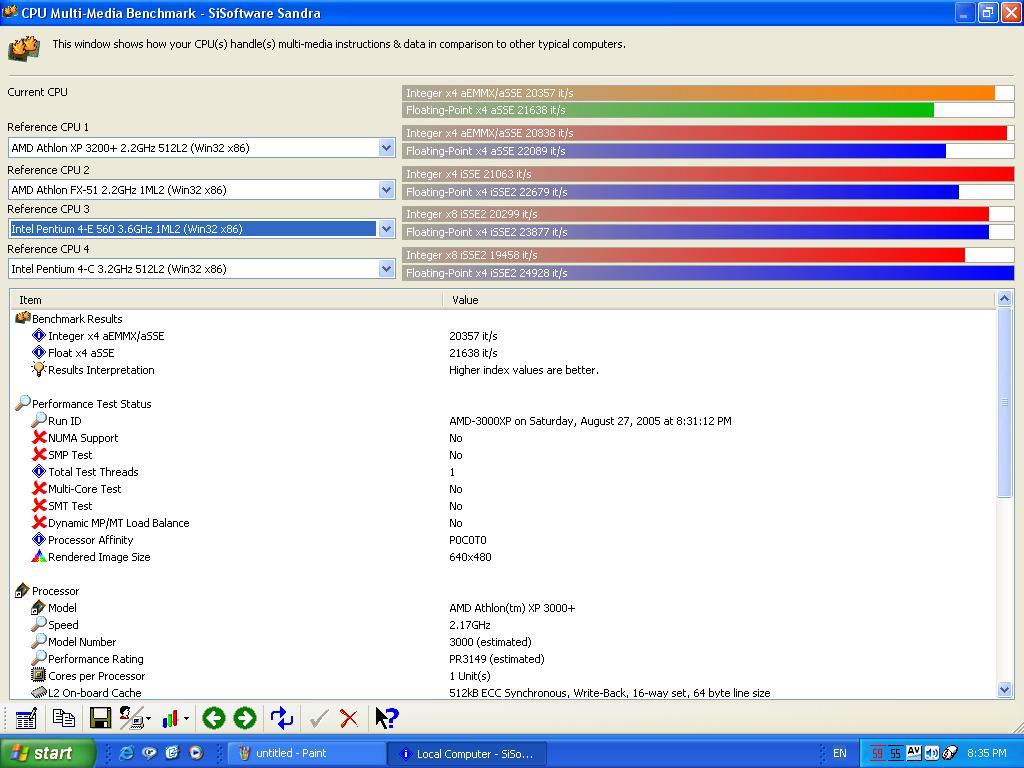Click the blue Floating-Point 24928 it/s bar

point(708,273)
